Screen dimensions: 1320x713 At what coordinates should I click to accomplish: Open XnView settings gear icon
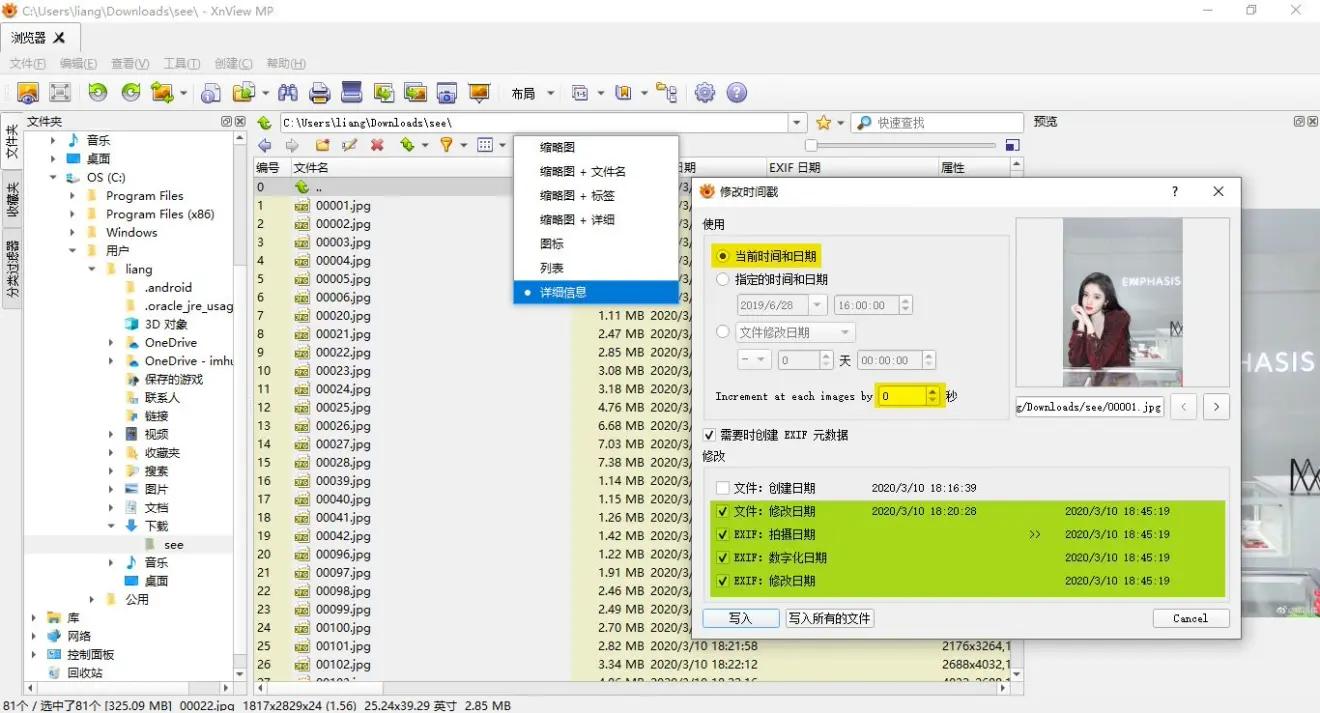pyautogui.click(x=703, y=92)
